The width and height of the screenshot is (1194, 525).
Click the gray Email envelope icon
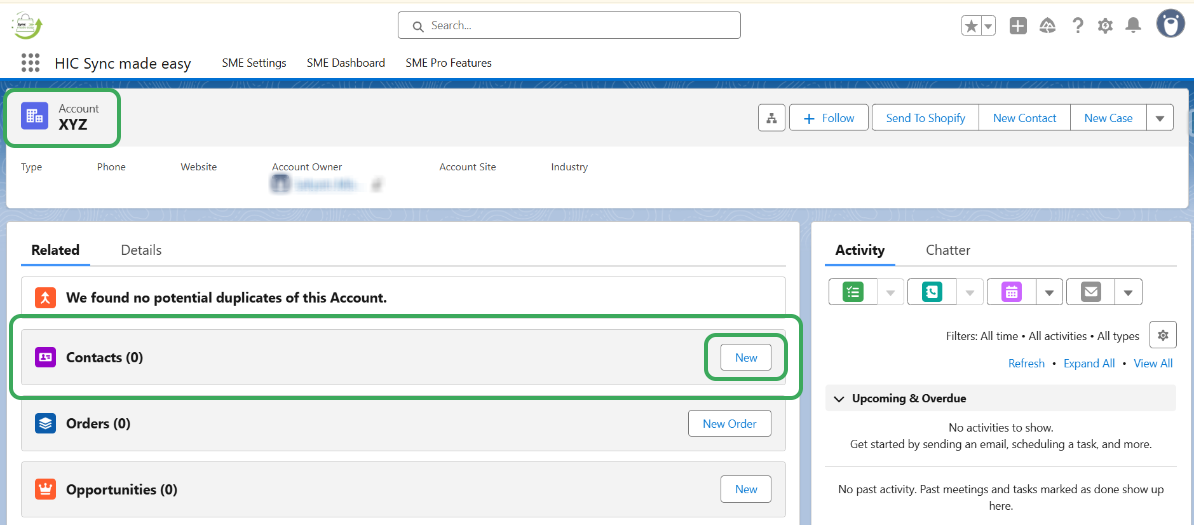click(1091, 292)
